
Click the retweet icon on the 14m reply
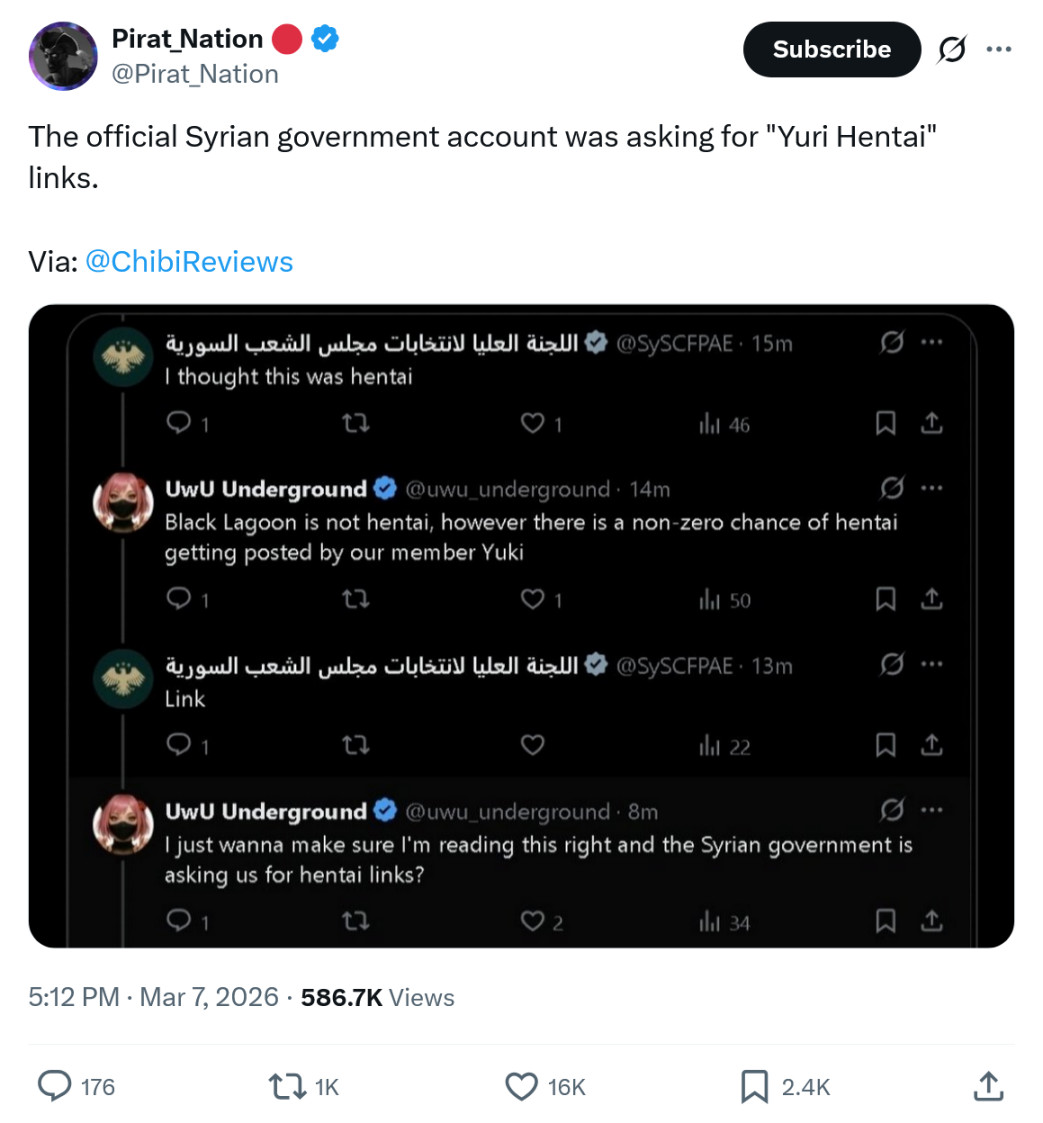355,599
